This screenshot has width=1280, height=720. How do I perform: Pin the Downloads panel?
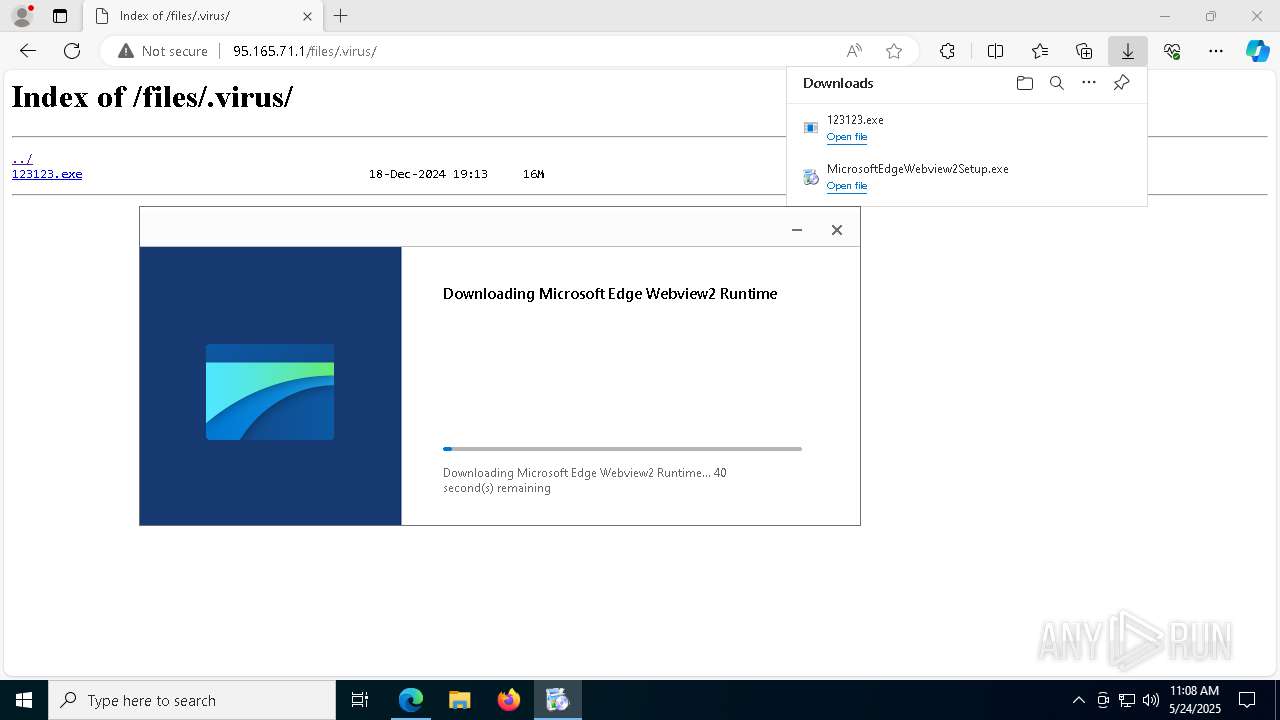[1121, 83]
